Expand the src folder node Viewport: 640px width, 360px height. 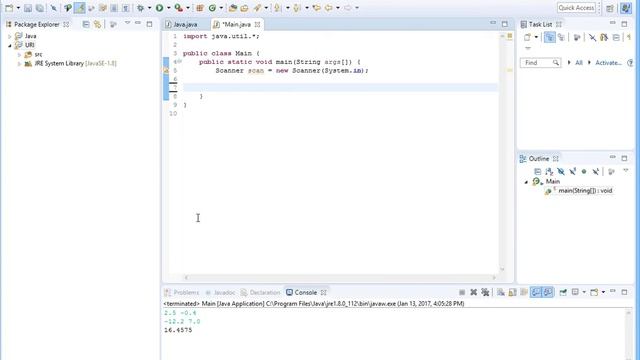click(19, 54)
